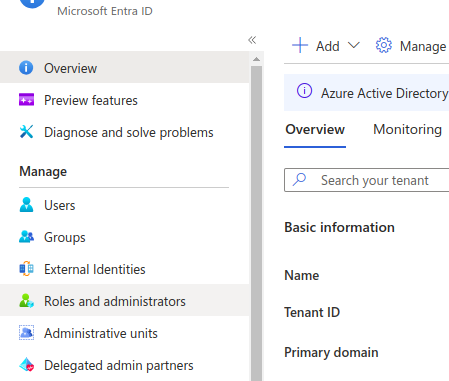
Task: Click the Microsoft Entra ID subtitle text
Action: click(105, 11)
